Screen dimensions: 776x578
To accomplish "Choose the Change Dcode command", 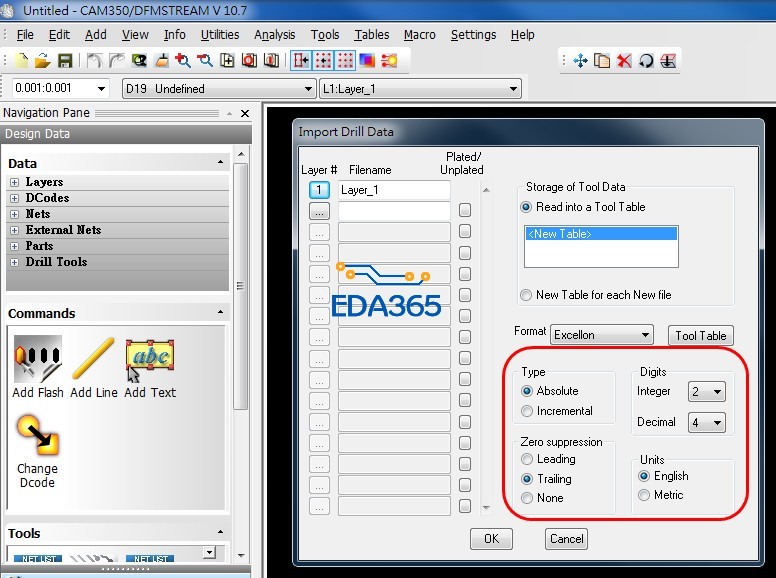I will [38, 452].
